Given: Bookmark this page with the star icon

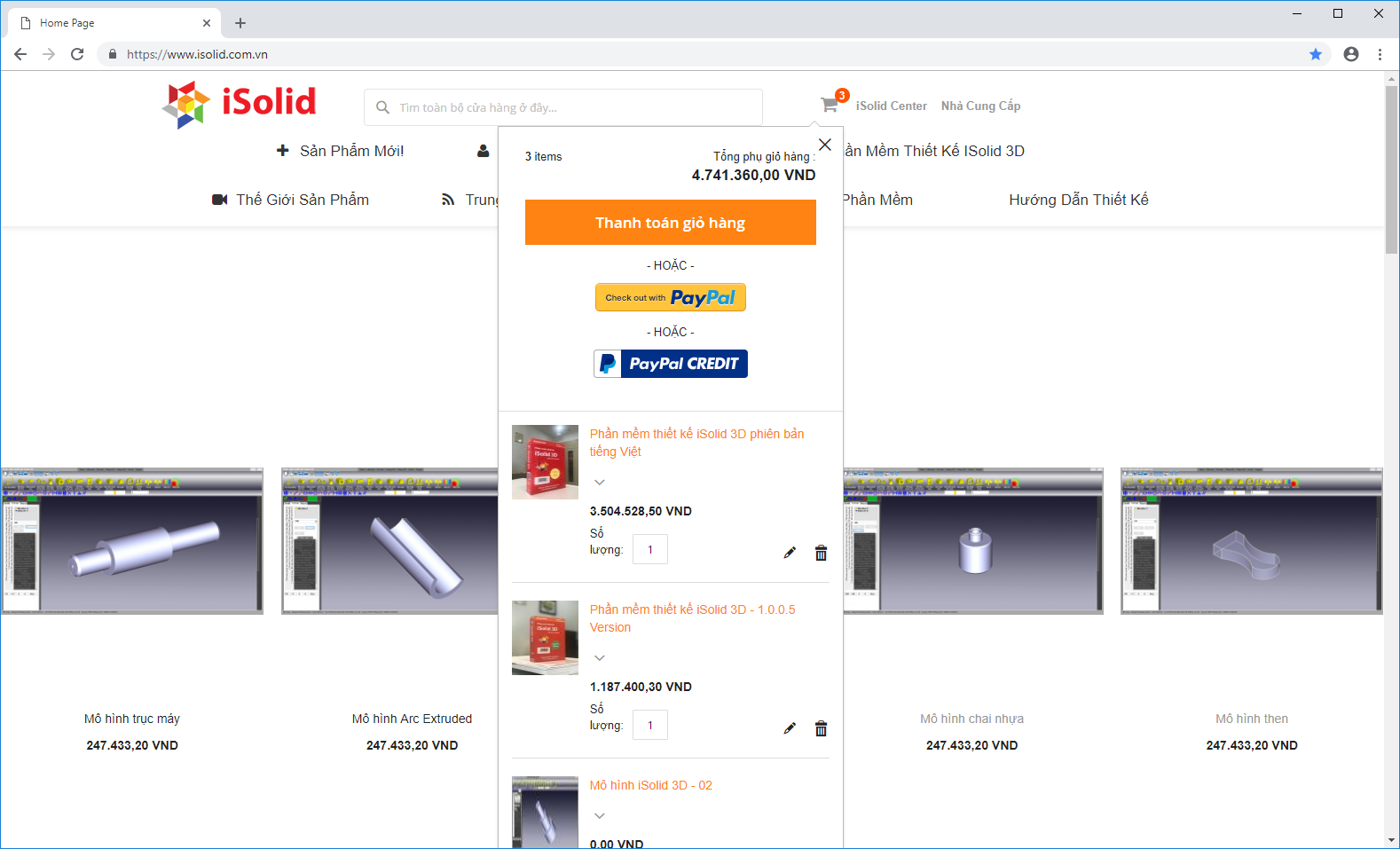Looking at the screenshot, I should 1316,54.
